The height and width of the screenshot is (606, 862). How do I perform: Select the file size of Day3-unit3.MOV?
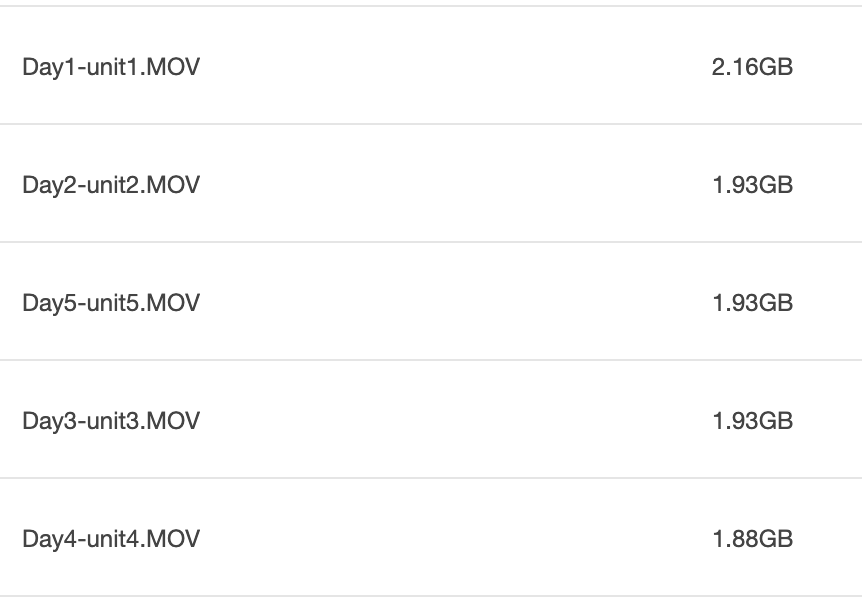[752, 421]
